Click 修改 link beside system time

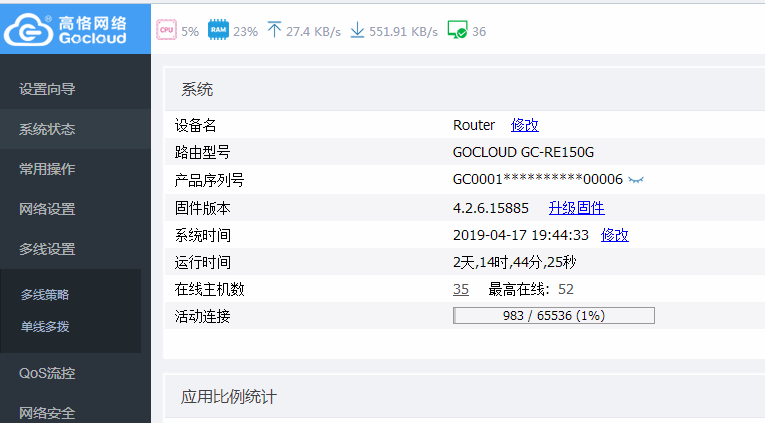coord(614,235)
